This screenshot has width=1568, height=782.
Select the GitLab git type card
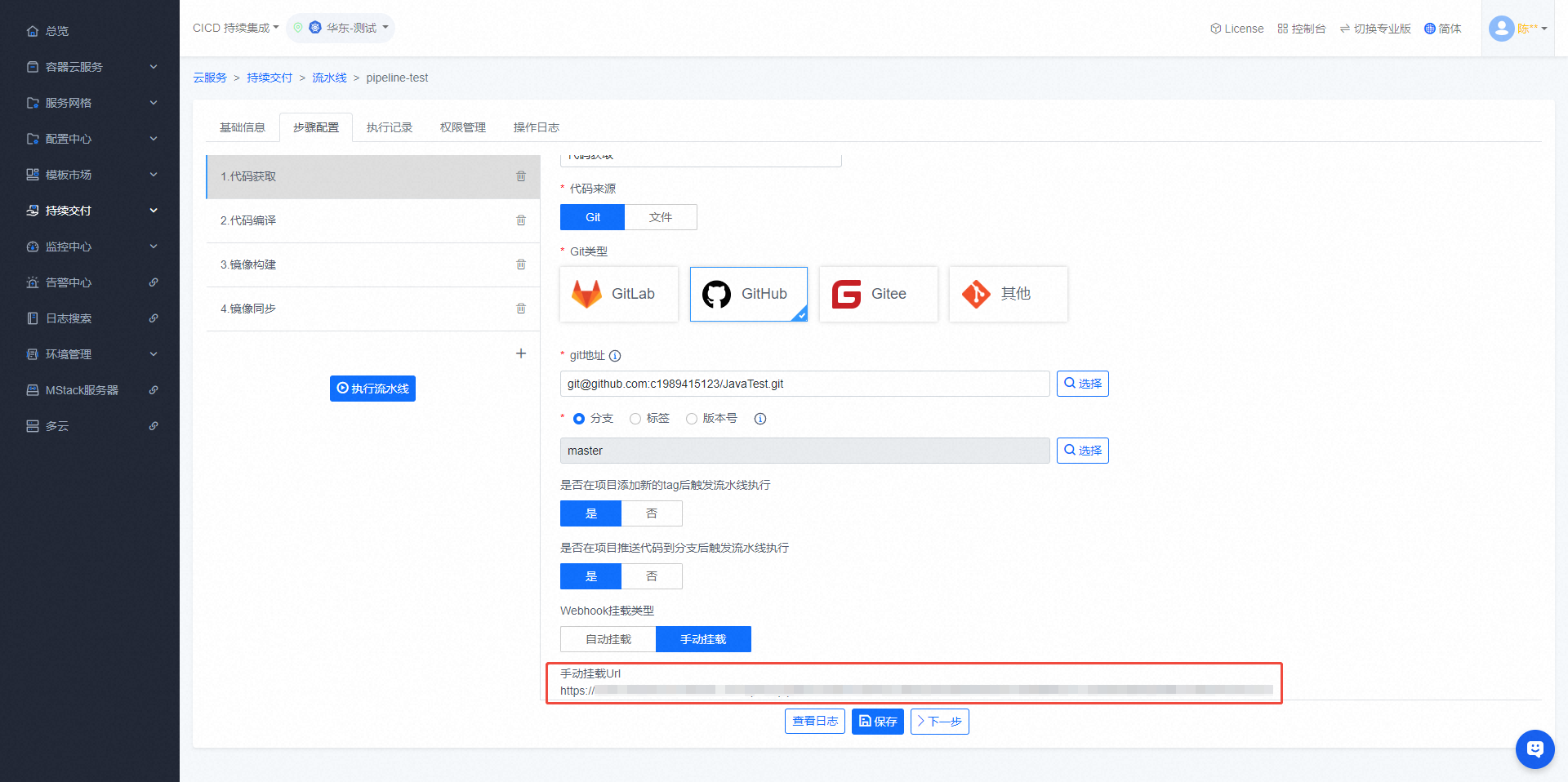point(619,294)
